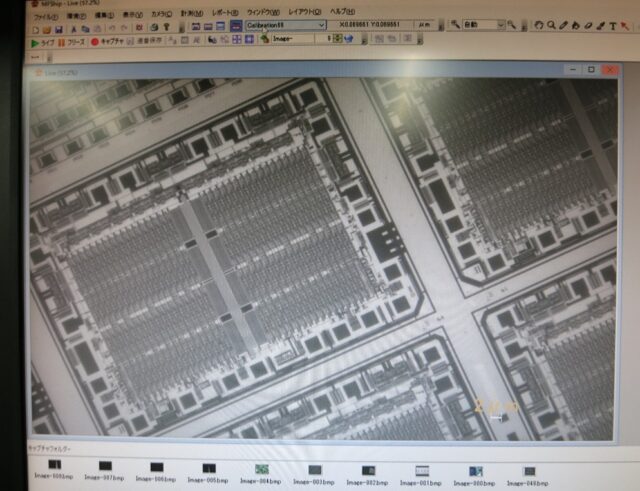This screenshot has height=491, width=640.
Task: Select thumbnail Image-007.bmp
Action: pyautogui.click(x=104, y=470)
